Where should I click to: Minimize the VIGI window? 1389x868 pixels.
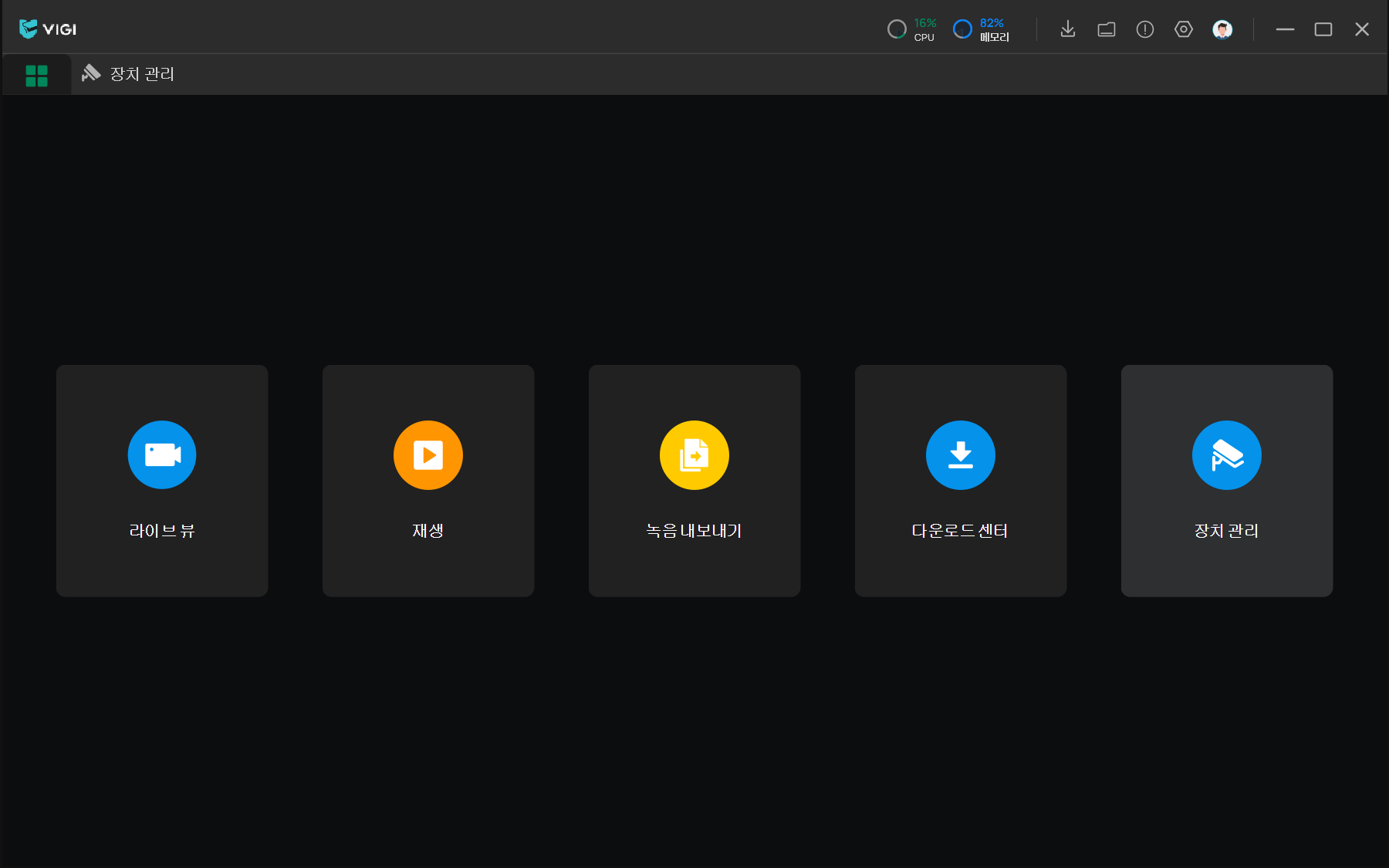(1285, 29)
